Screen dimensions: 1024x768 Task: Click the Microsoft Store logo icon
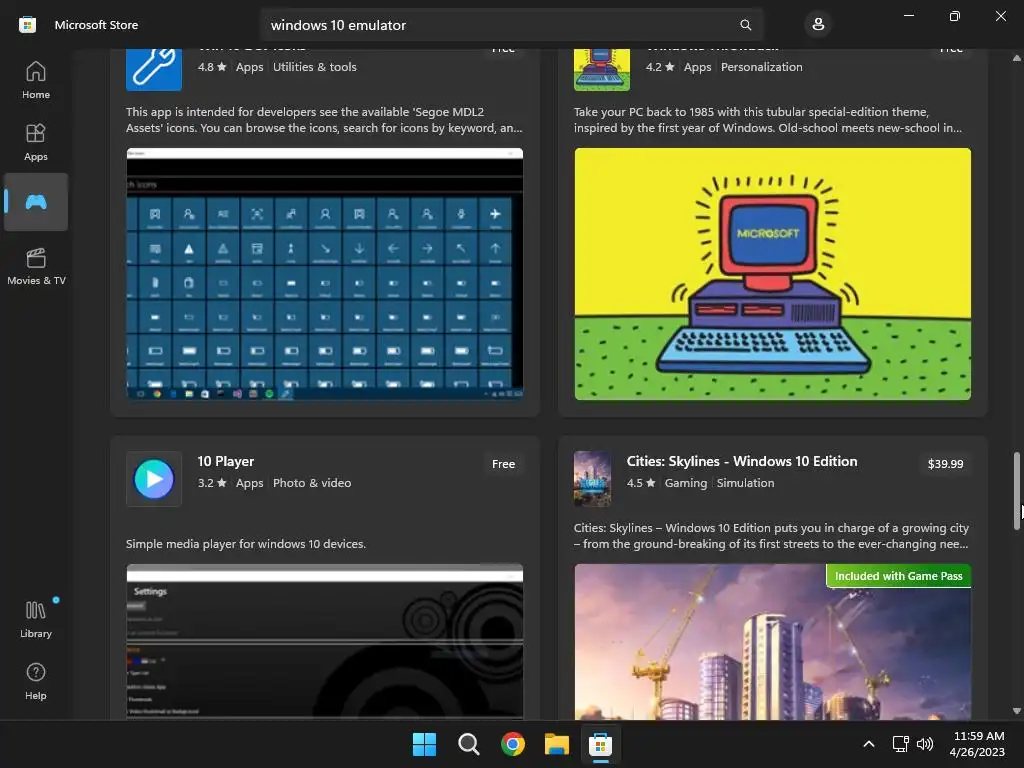(x=27, y=25)
